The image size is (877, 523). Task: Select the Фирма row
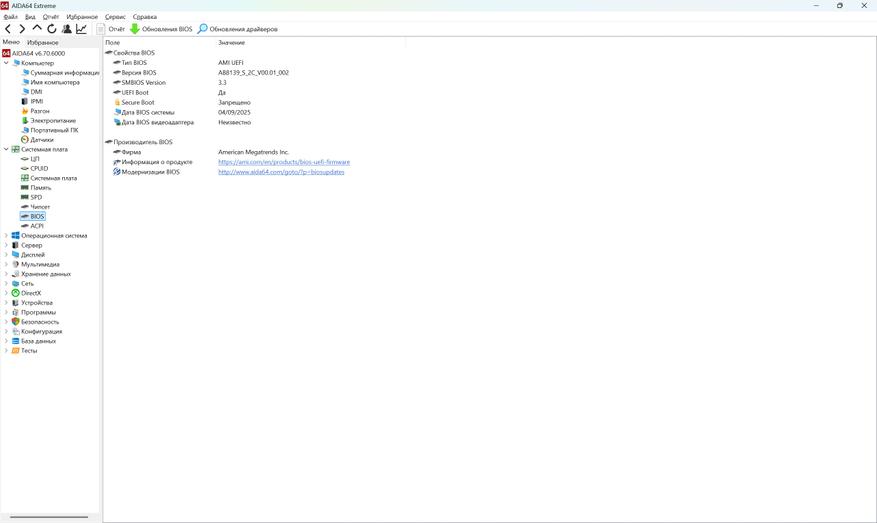click(x=201, y=152)
